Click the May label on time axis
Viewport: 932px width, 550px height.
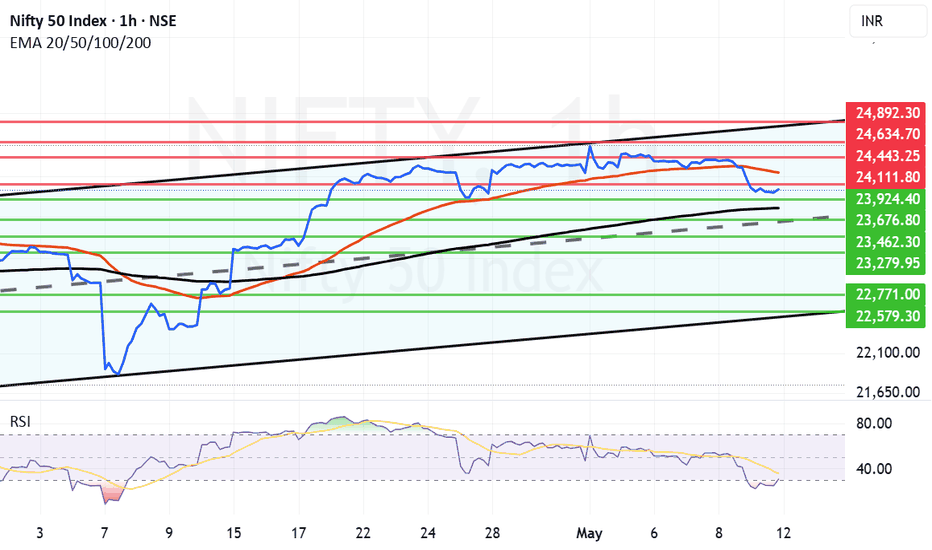(x=589, y=533)
